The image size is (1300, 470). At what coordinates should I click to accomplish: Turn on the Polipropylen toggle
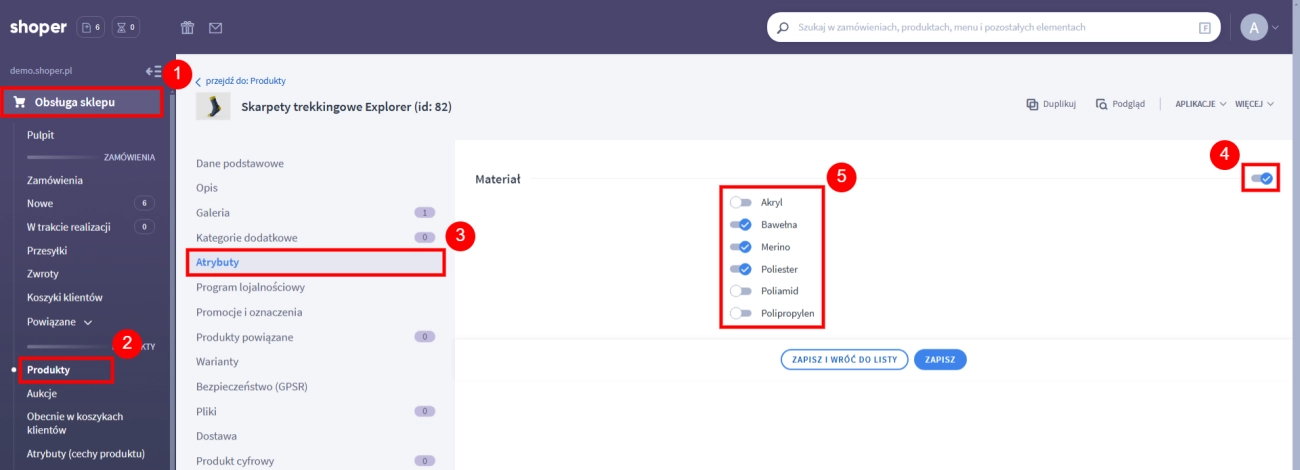click(741, 313)
